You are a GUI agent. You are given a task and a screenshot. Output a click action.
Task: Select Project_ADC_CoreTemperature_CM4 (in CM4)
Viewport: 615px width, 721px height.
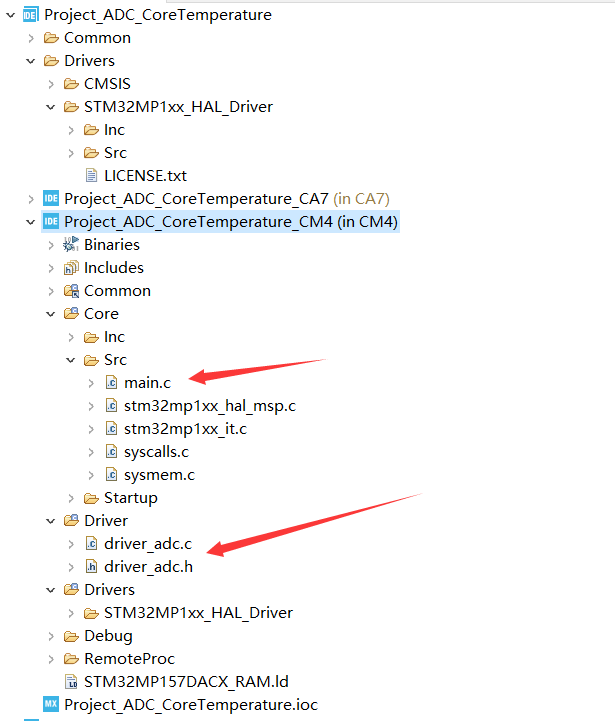click(231, 222)
